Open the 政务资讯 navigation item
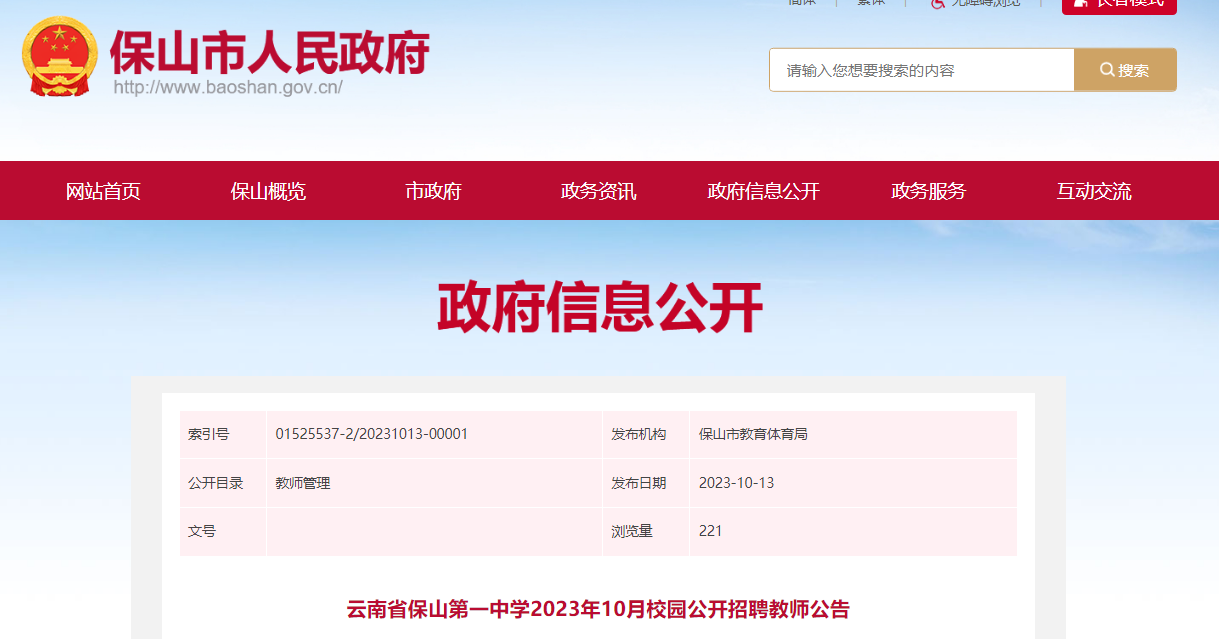The width and height of the screenshot is (1219, 639). (x=598, y=191)
